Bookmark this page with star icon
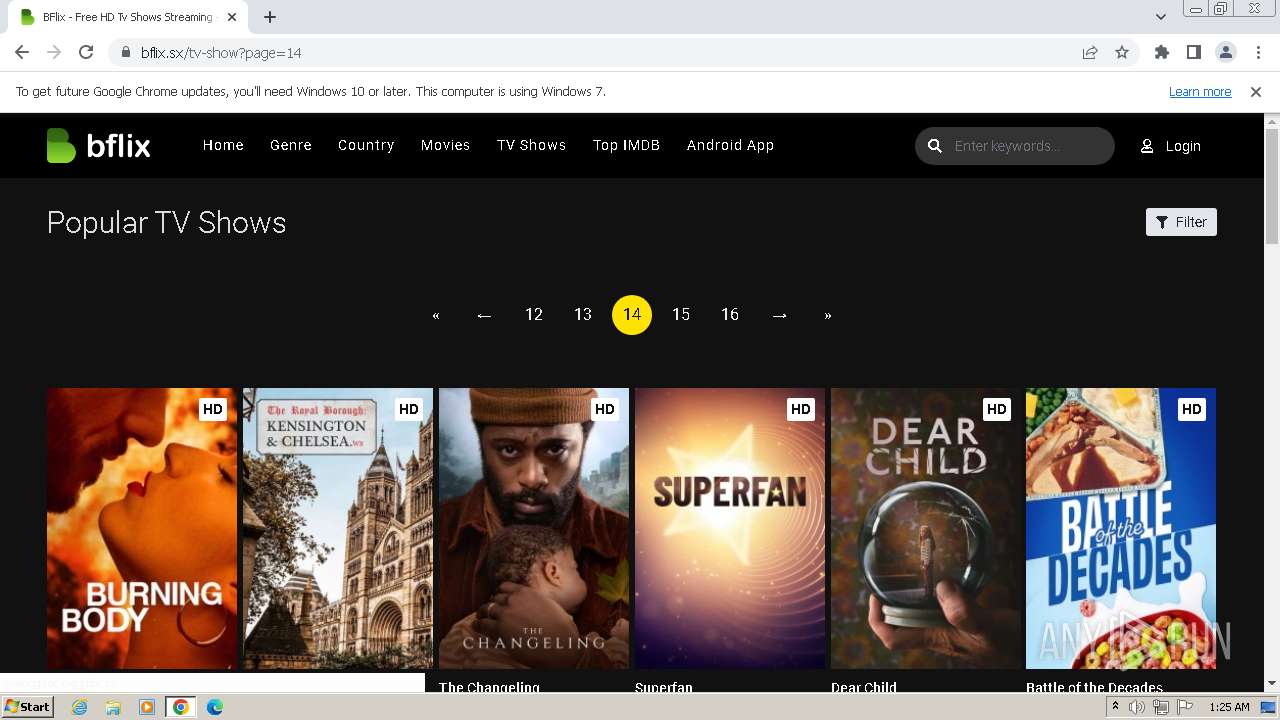The image size is (1280, 720). pos(1122,52)
